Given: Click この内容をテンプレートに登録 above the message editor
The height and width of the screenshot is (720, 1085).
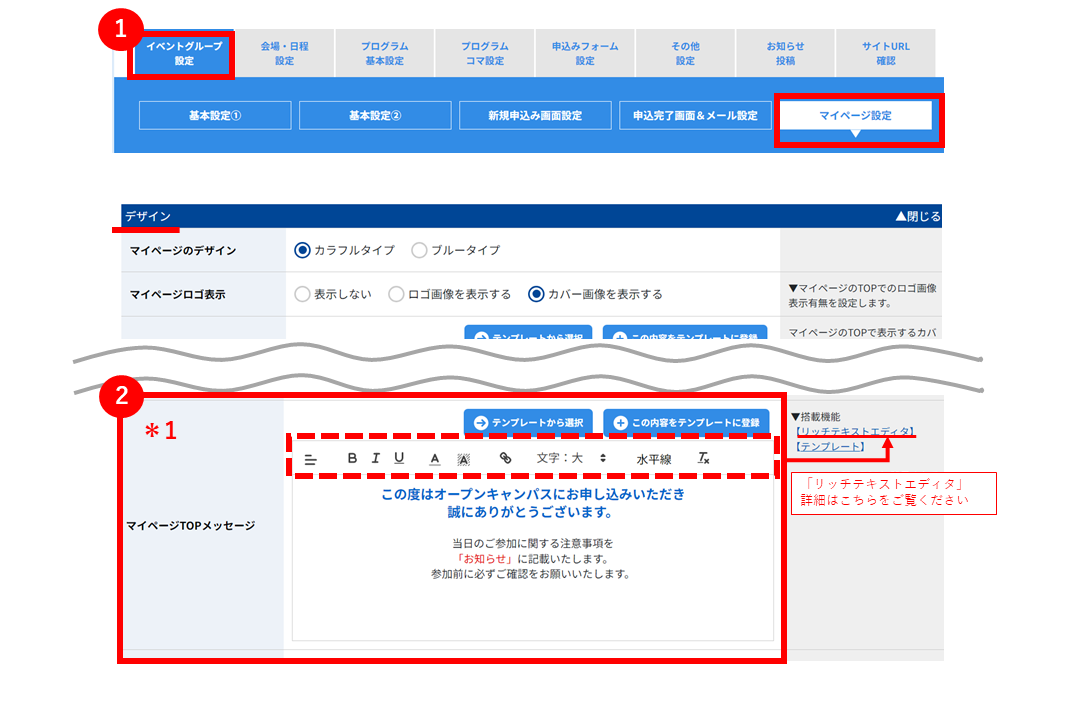Looking at the screenshot, I should click(686, 422).
